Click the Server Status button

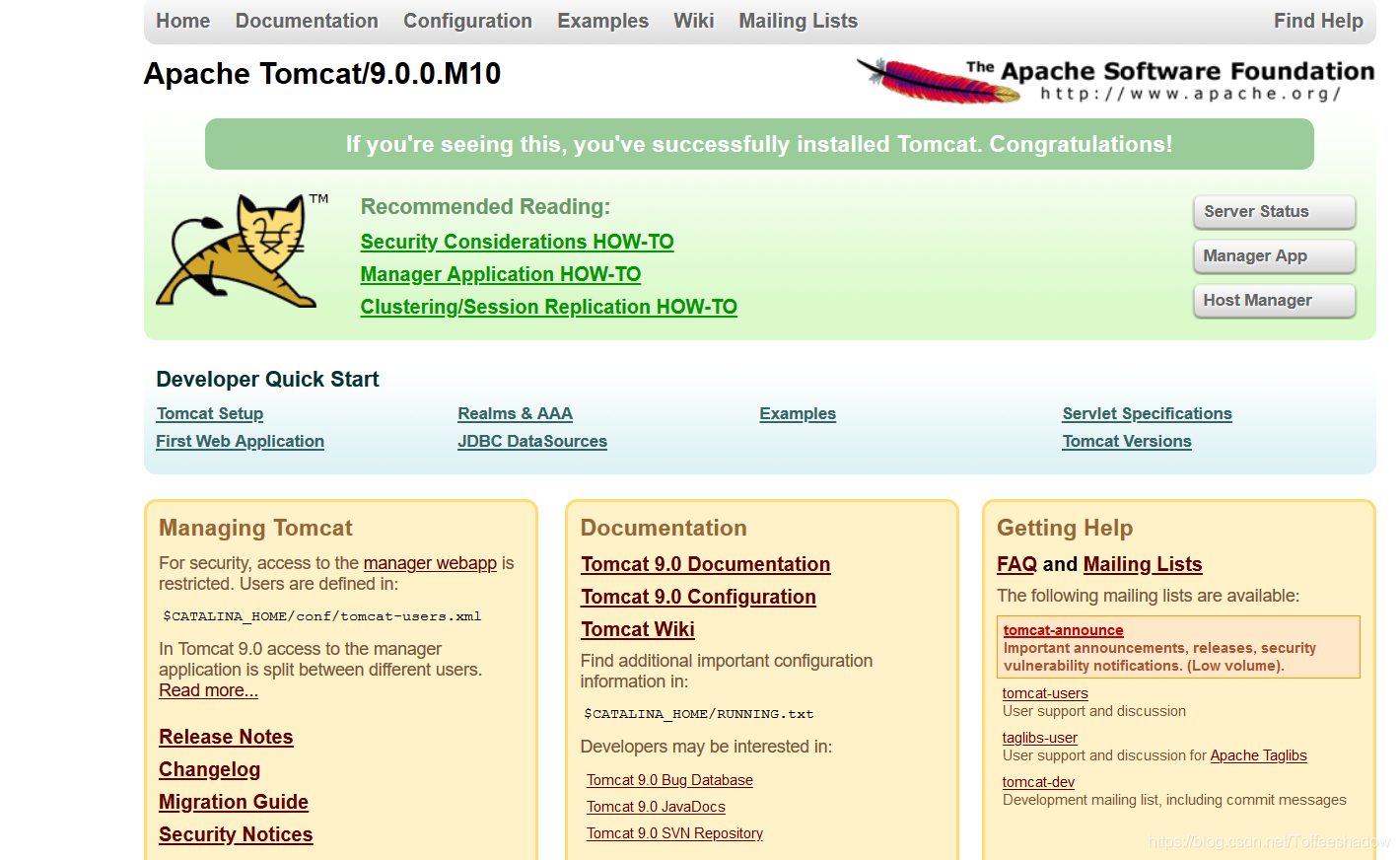click(1274, 211)
